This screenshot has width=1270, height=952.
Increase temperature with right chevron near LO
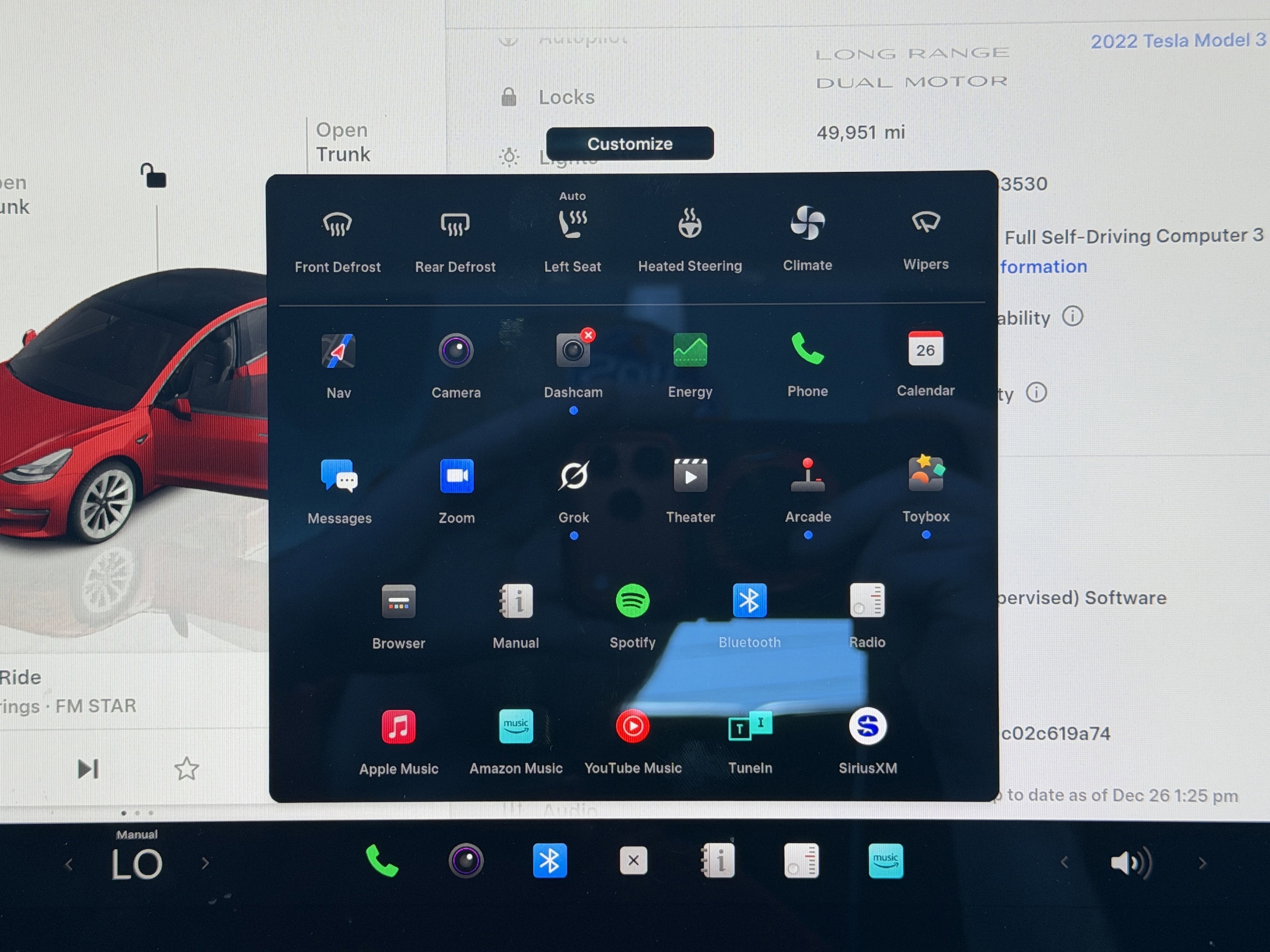coord(206,863)
